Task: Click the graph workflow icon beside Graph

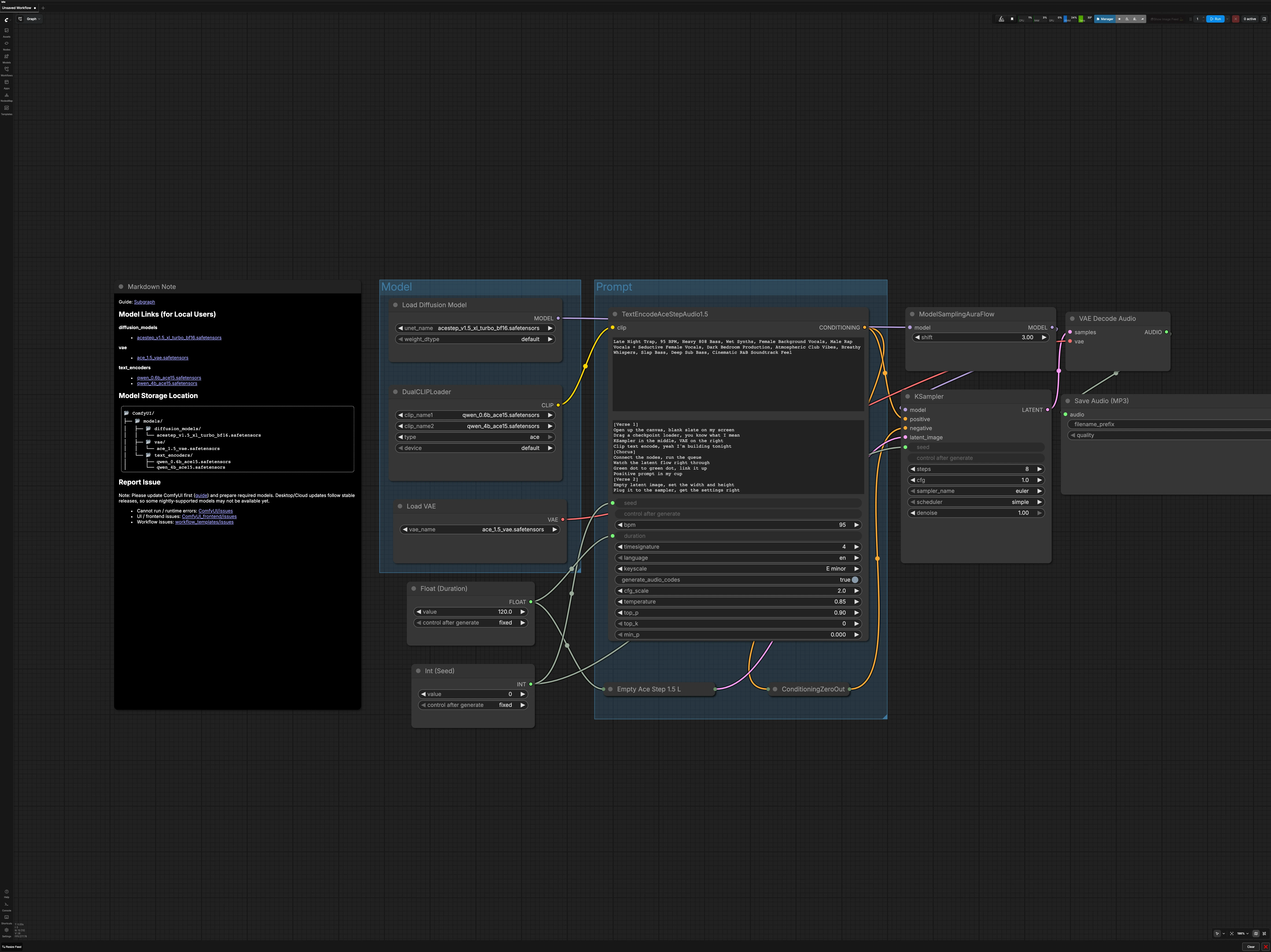Action: point(20,19)
